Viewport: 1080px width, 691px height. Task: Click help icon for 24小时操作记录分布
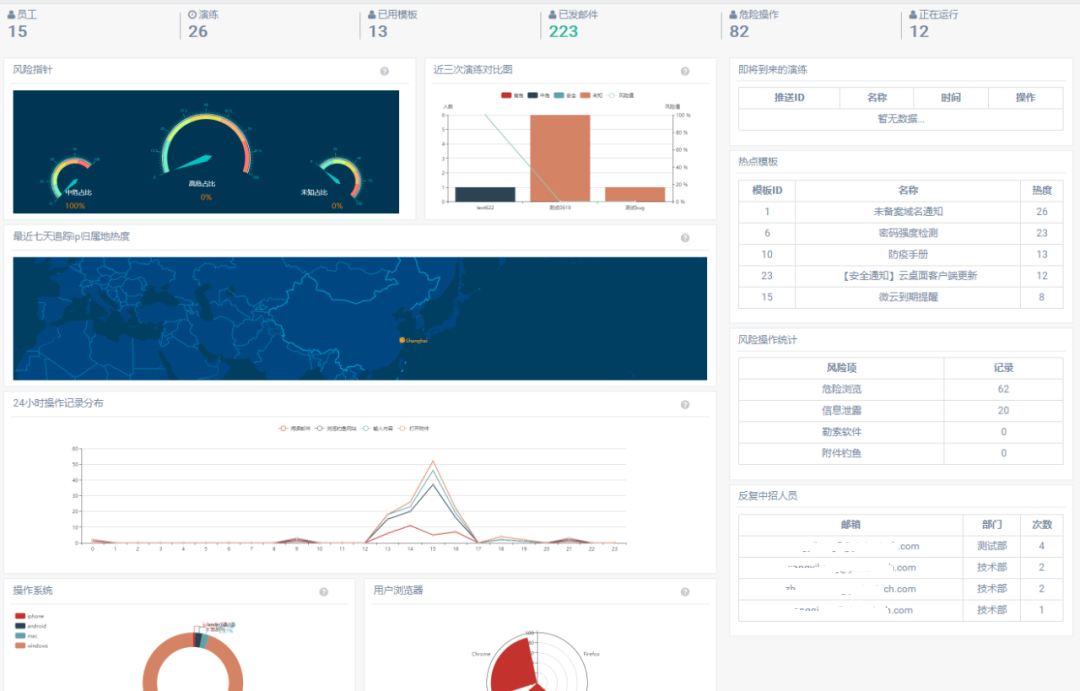[685, 405]
